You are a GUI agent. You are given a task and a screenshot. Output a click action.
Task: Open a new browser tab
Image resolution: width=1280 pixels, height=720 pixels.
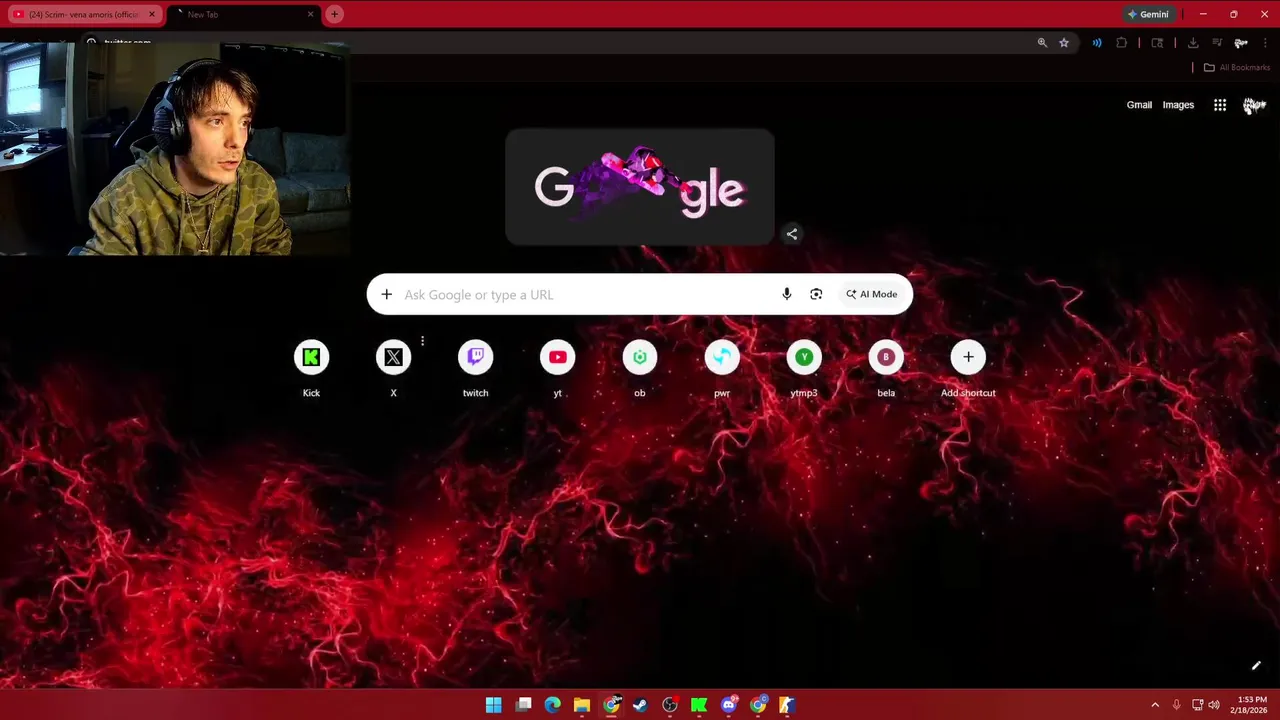(x=334, y=14)
